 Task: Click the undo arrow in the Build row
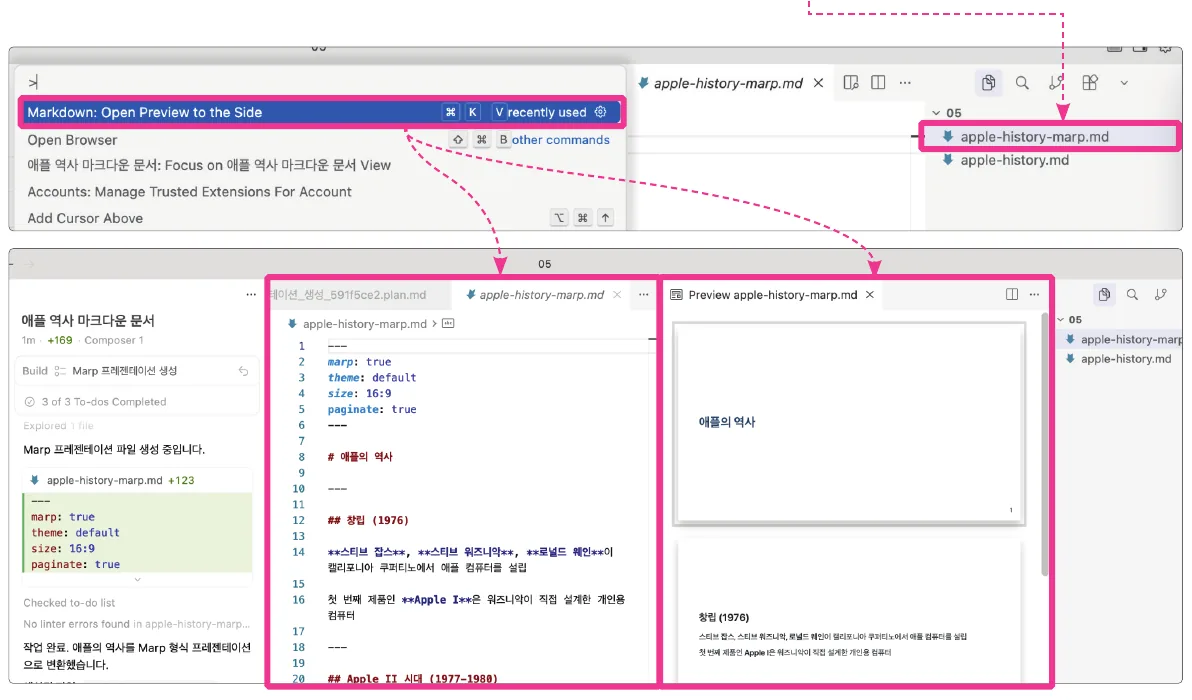click(243, 371)
